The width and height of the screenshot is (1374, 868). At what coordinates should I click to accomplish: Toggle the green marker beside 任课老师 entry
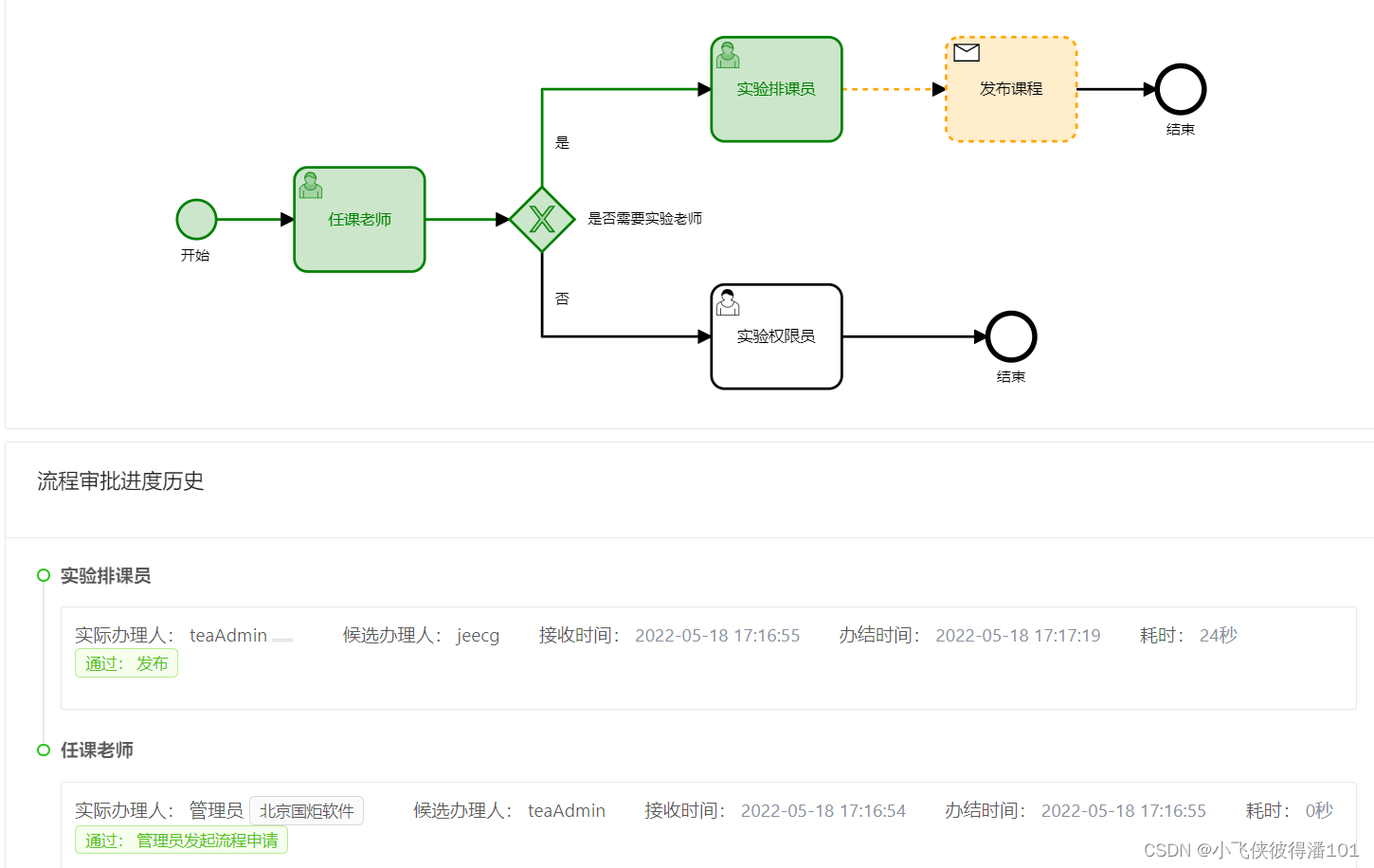pos(43,750)
